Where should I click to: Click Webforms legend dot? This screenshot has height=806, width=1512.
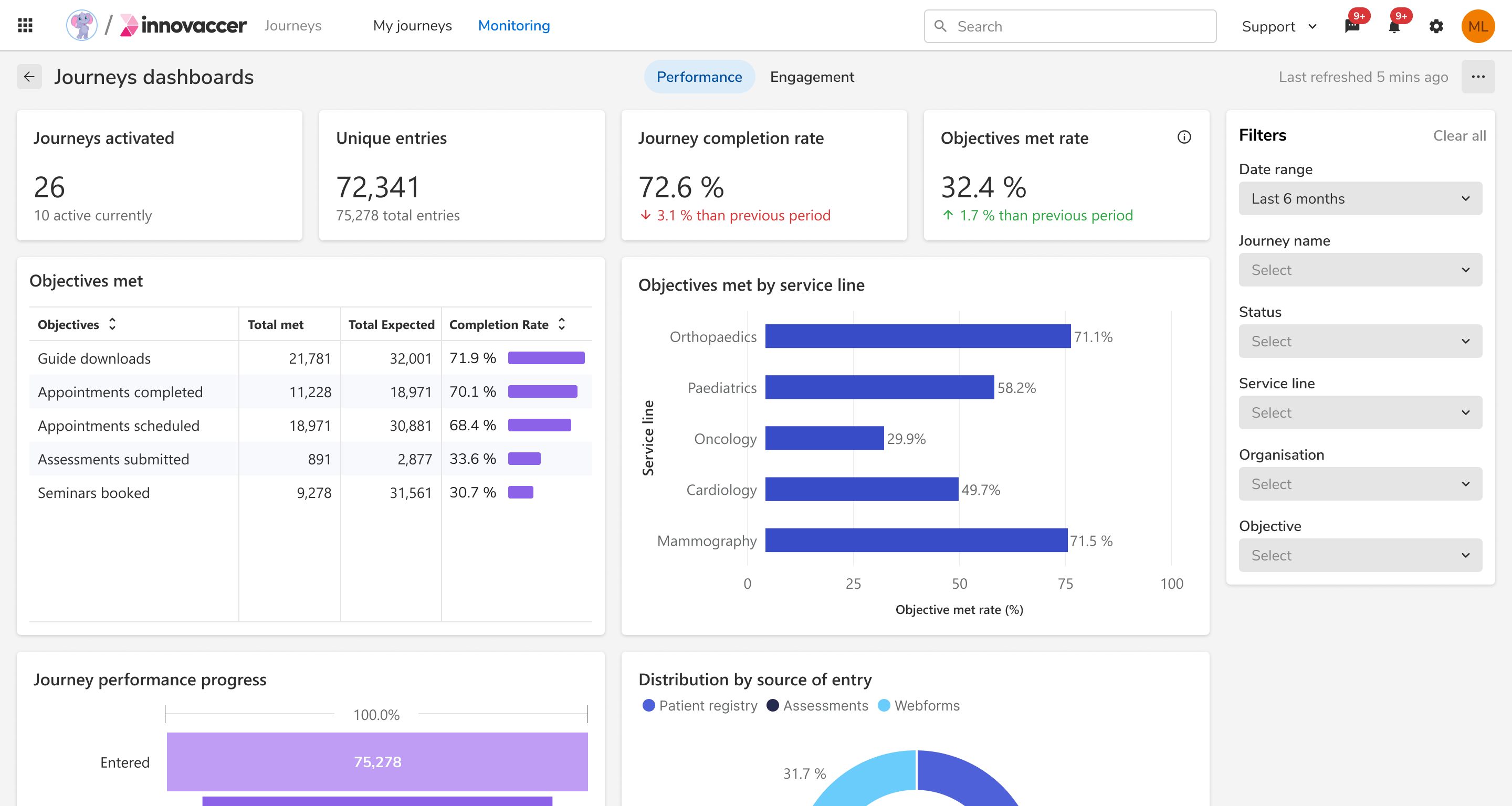click(884, 705)
